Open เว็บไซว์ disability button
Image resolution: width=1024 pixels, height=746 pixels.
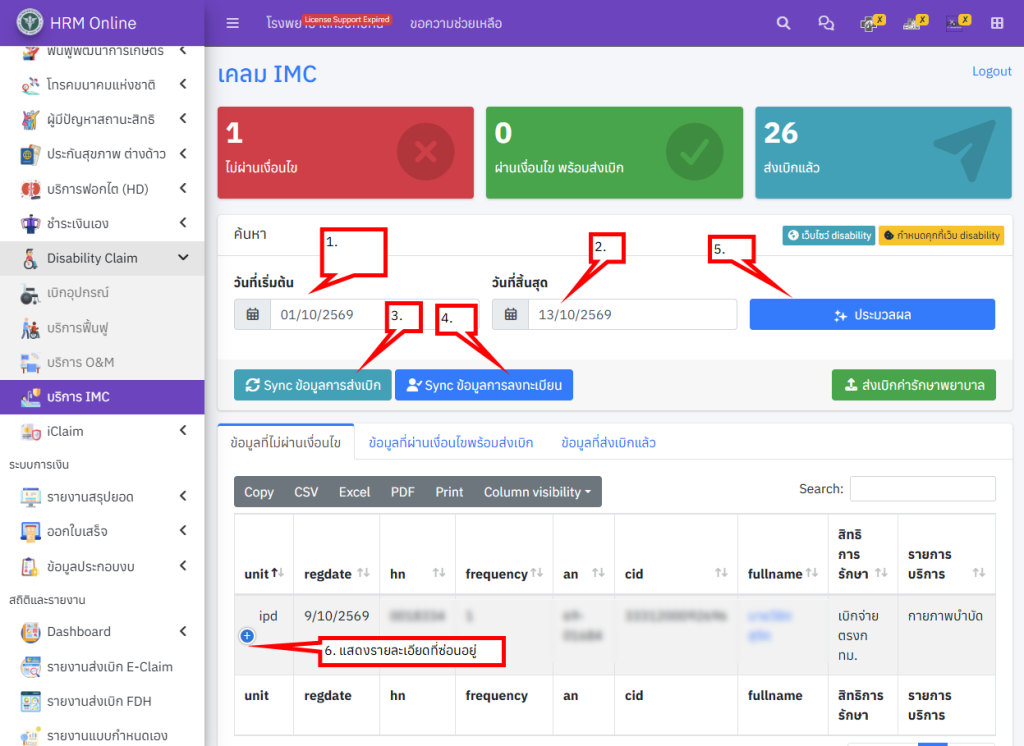tap(829, 235)
